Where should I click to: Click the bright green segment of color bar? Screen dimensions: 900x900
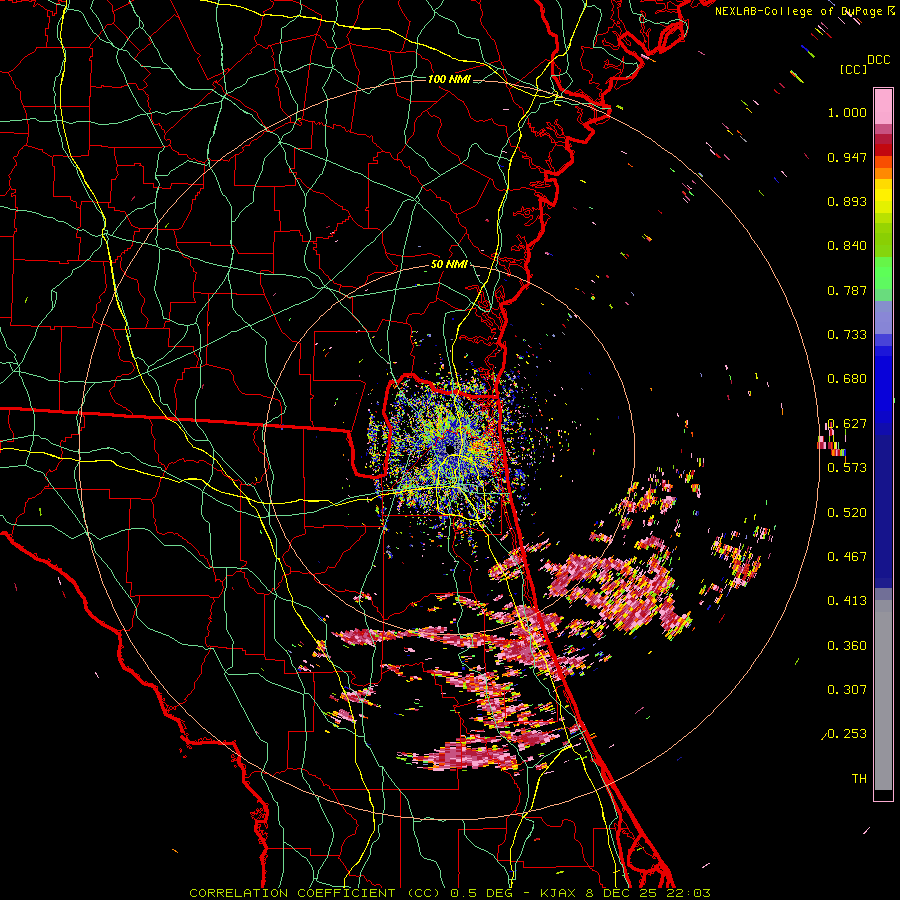(x=883, y=273)
